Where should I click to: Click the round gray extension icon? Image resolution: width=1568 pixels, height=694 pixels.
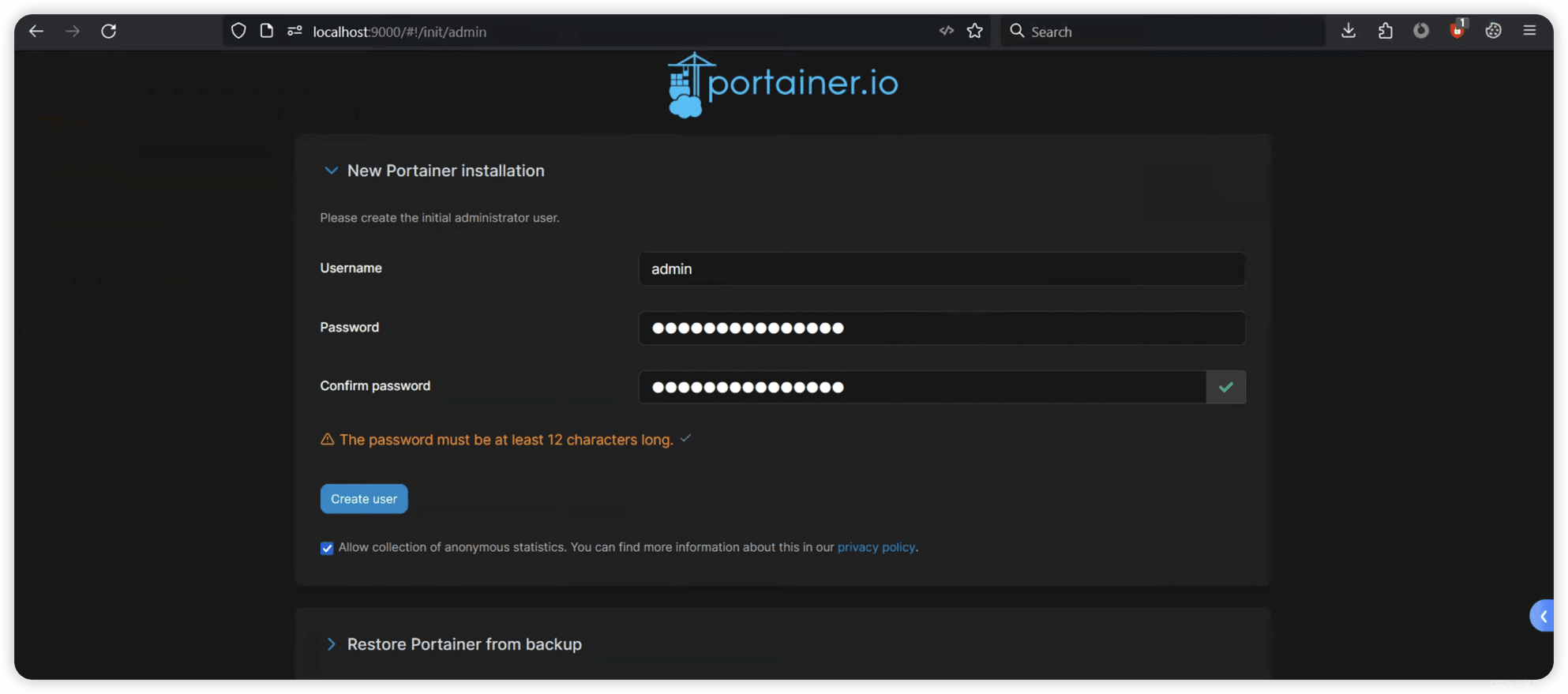1421,31
